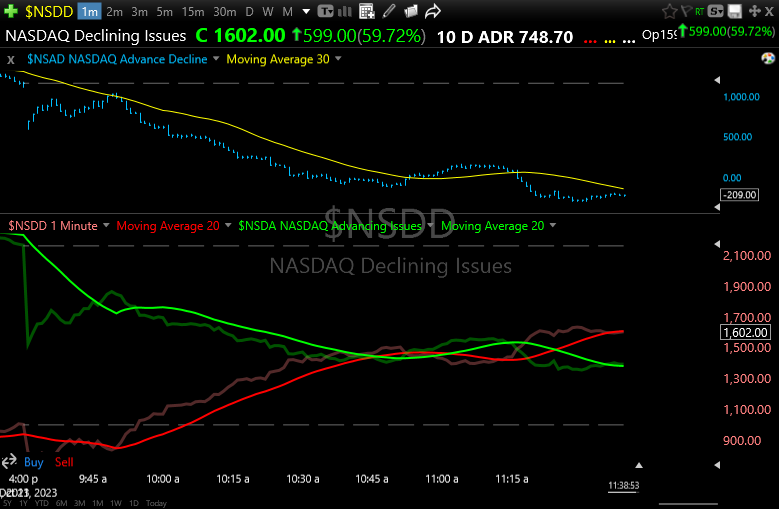Select the pencil drawing tool
This screenshot has width=779, height=509.
click(x=388, y=12)
